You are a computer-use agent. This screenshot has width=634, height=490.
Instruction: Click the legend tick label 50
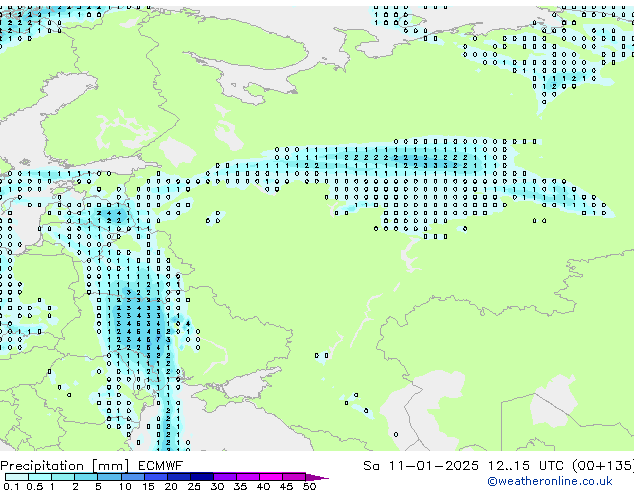[310, 487]
